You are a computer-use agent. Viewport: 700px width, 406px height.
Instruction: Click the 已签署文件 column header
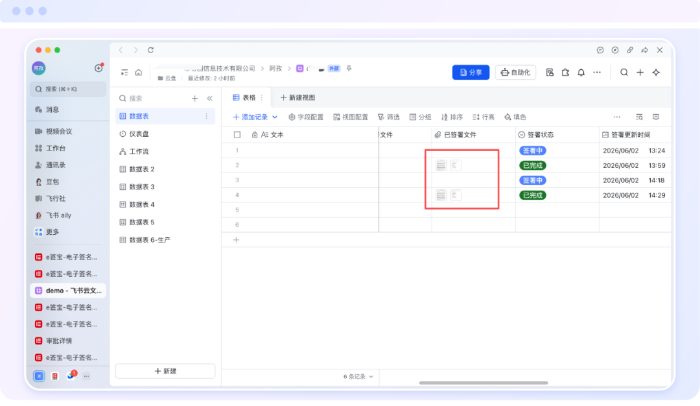474,134
